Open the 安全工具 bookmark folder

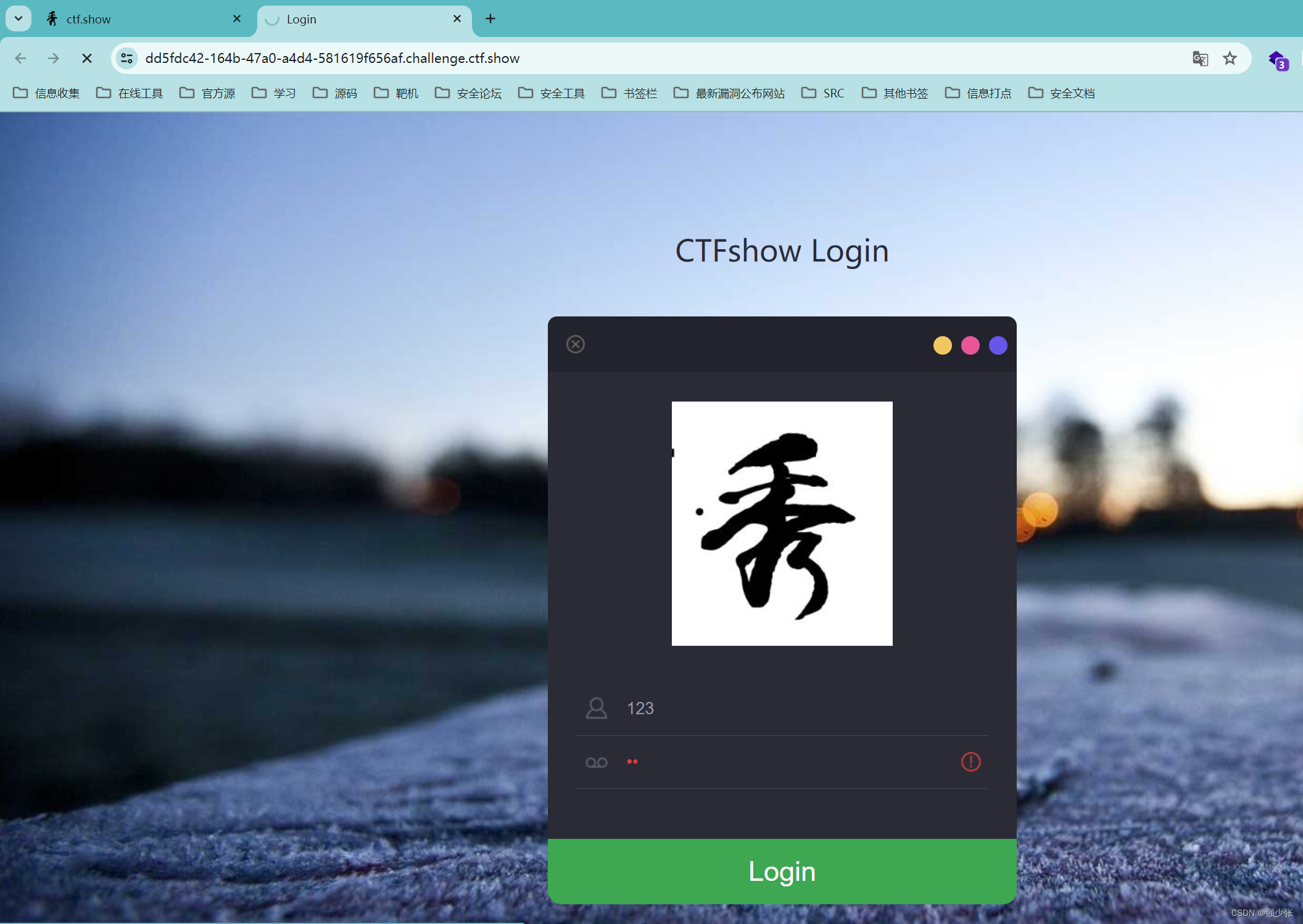(x=552, y=93)
